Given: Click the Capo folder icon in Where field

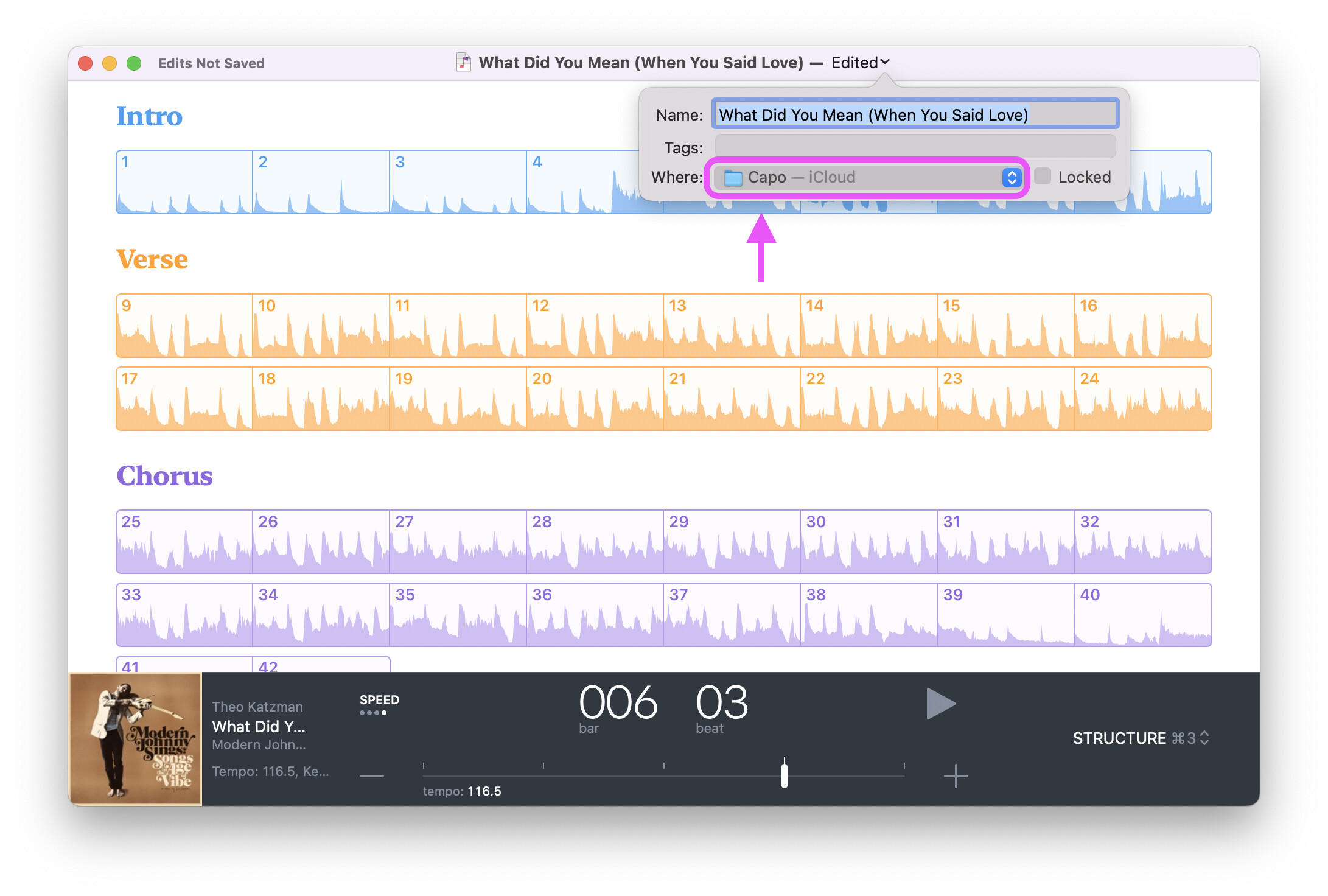Looking at the screenshot, I should coord(733,178).
